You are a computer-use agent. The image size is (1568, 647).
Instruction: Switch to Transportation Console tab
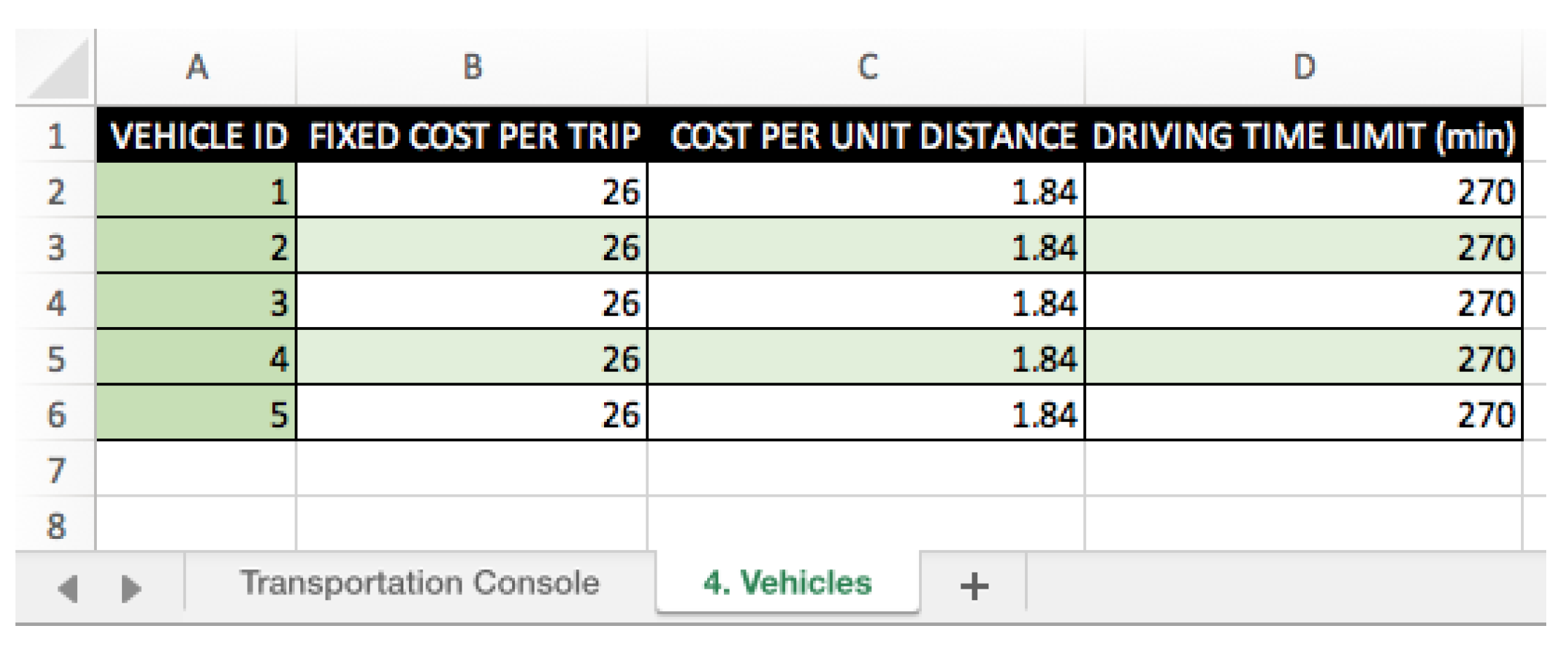coord(420,583)
